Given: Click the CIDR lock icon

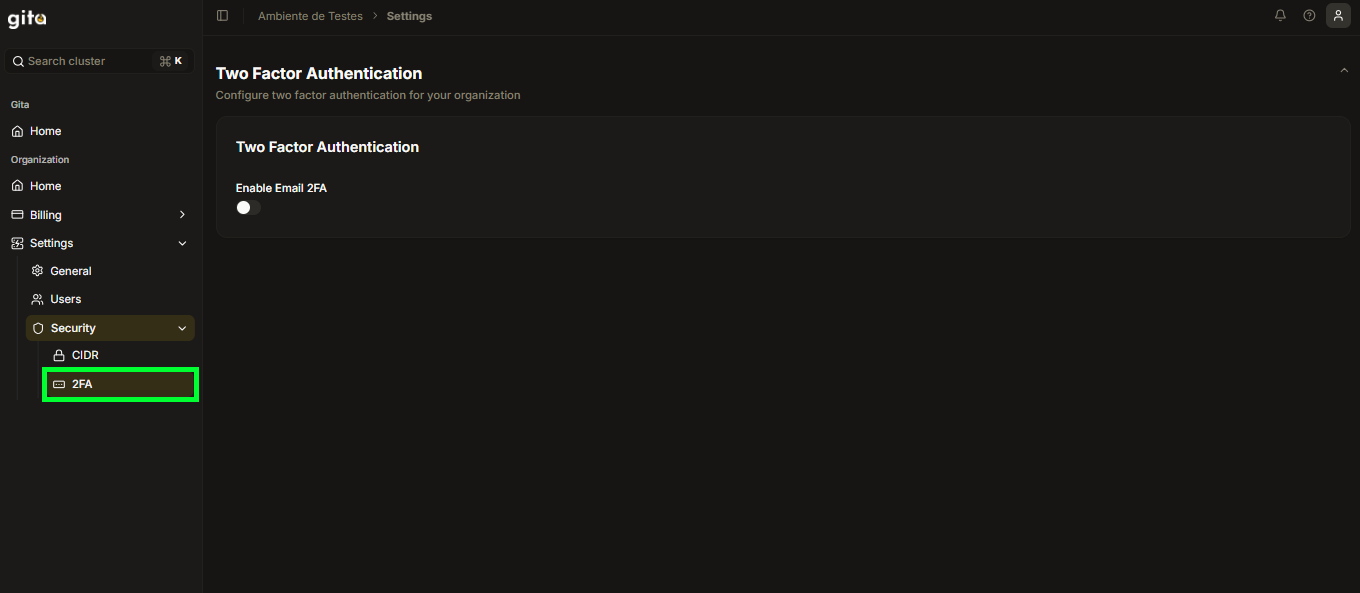Looking at the screenshot, I should [59, 355].
